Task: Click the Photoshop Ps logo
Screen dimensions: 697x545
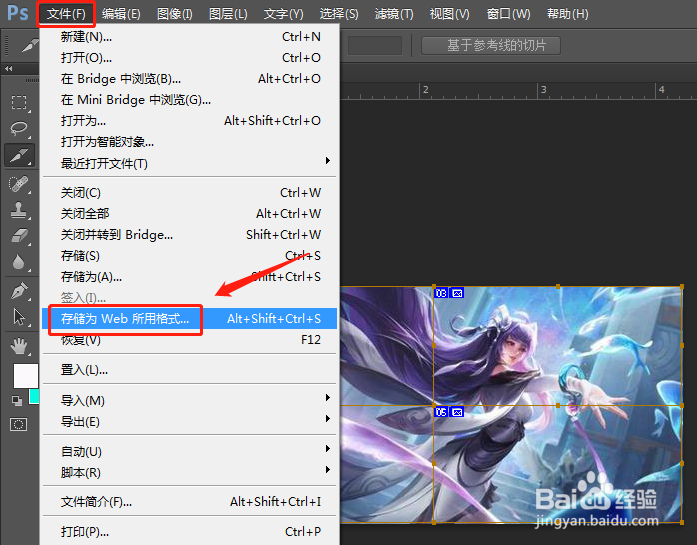Action: pos(18,13)
